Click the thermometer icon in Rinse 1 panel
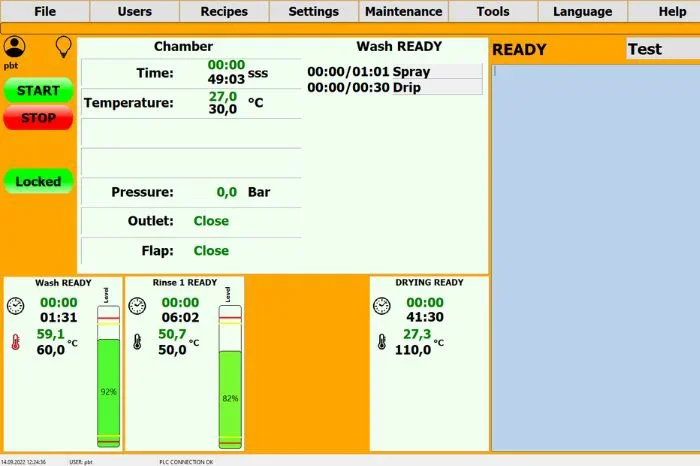This screenshot has width=700, height=466. (x=137, y=342)
